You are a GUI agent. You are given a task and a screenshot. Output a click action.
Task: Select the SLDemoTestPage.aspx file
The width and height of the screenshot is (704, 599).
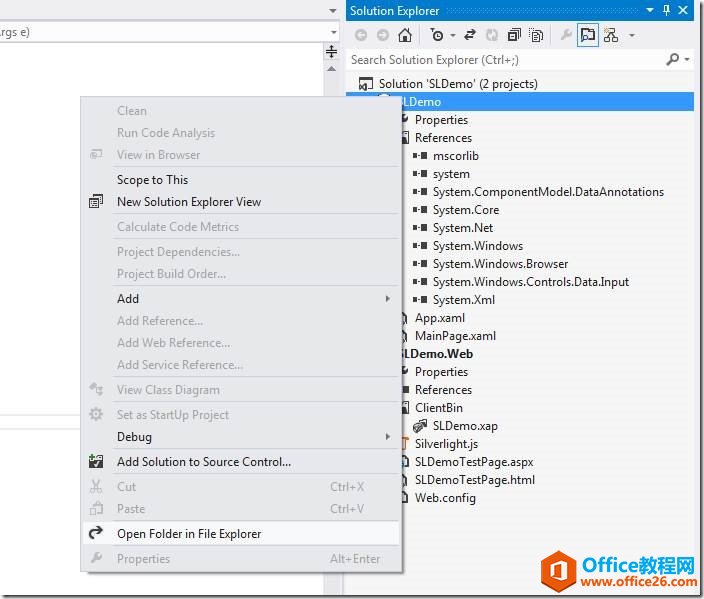click(474, 462)
